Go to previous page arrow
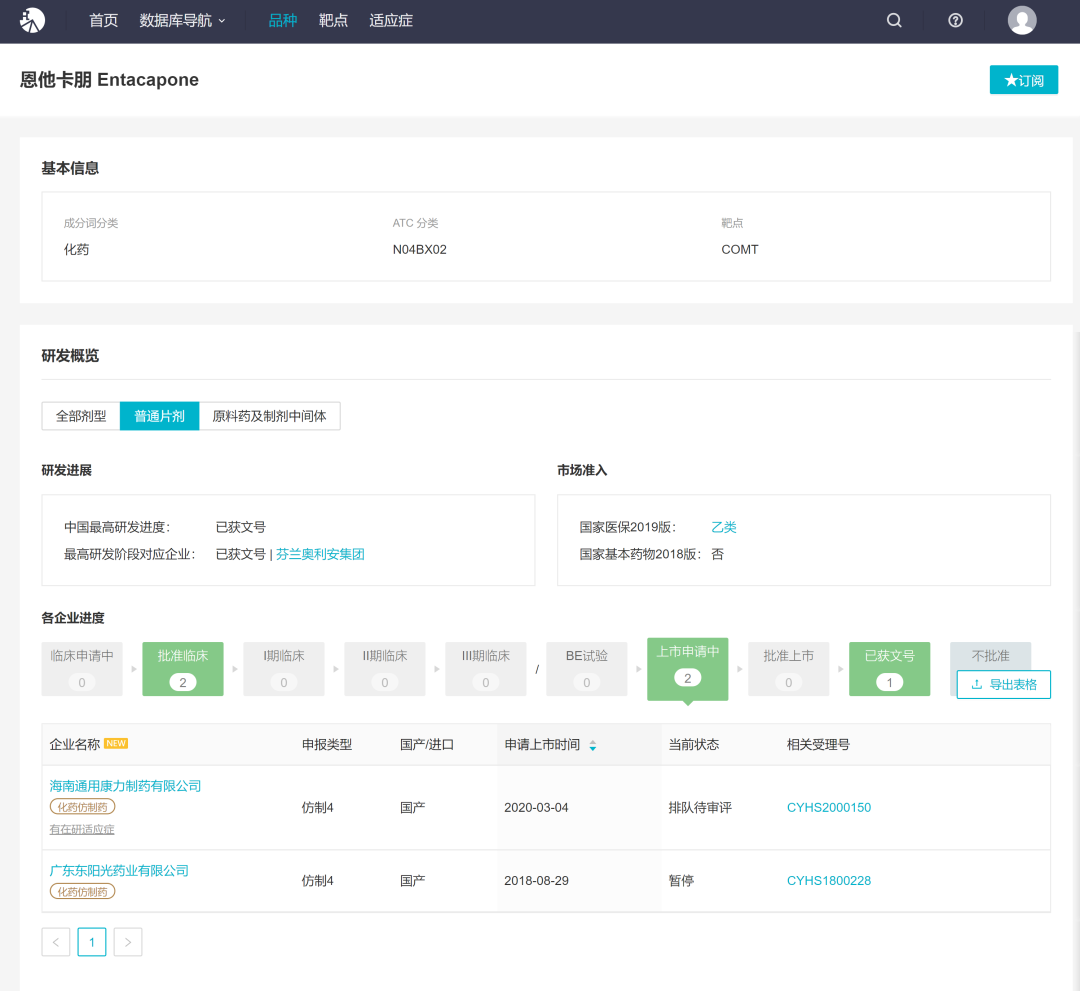The width and height of the screenshot is (1080, 991). (x=56, y=942)
